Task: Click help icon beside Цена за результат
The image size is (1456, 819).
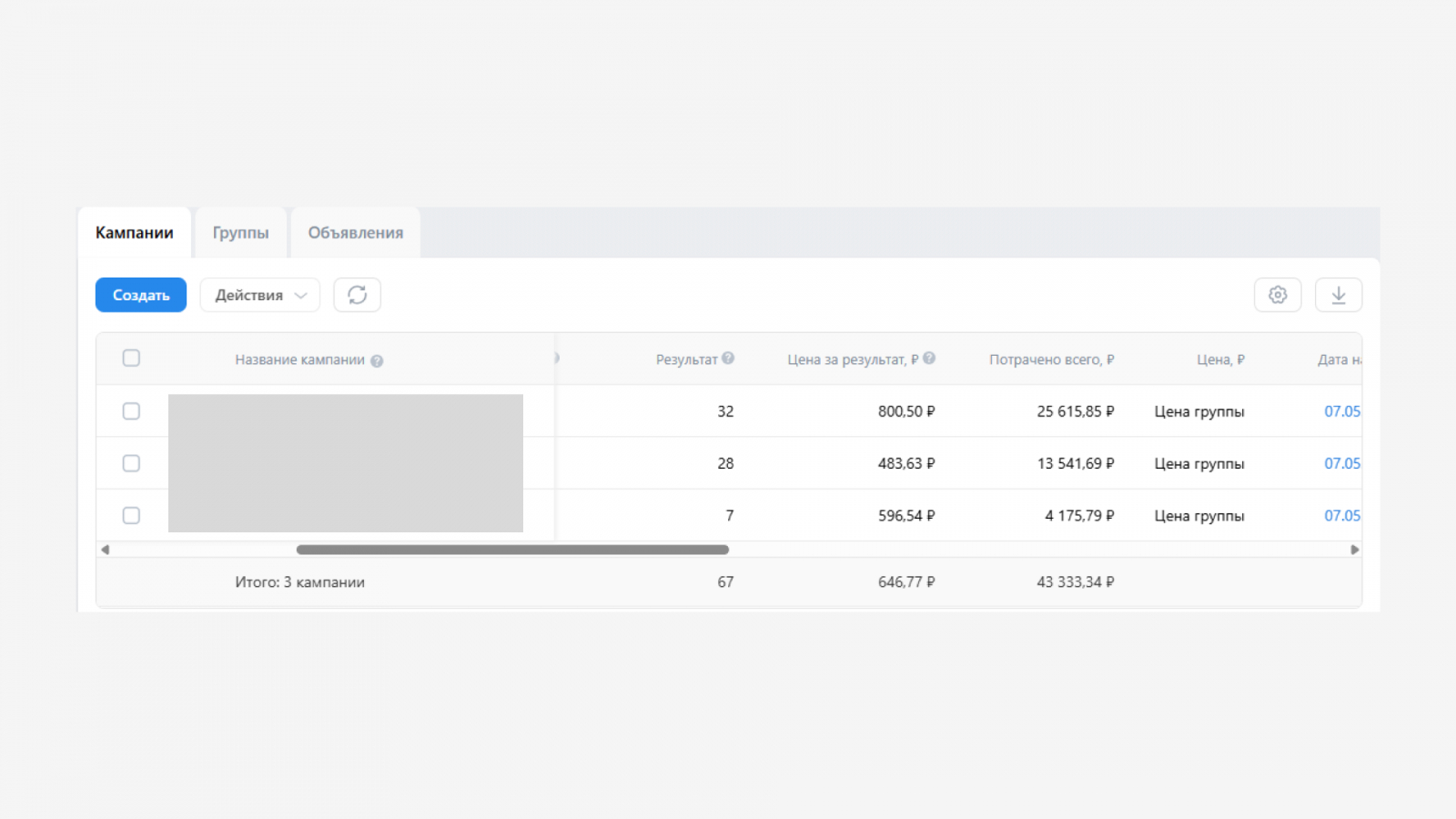Action: [x=929, y=359]
